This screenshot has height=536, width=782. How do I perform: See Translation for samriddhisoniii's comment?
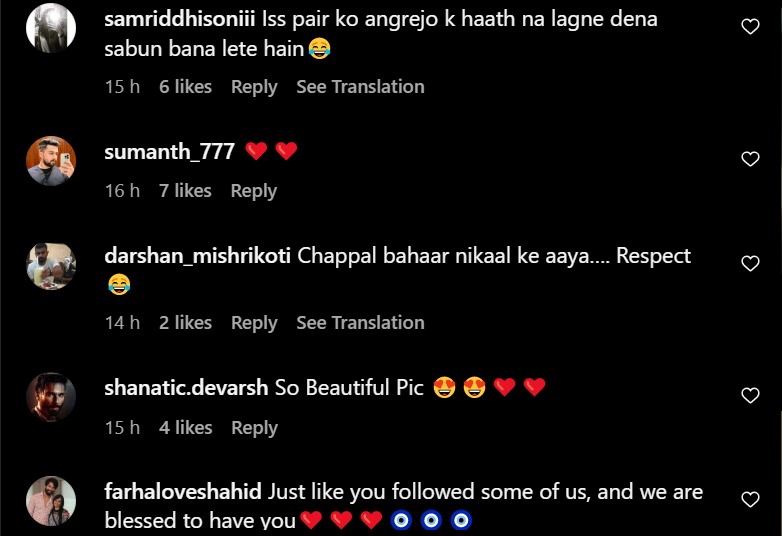[x=361, y=87]
